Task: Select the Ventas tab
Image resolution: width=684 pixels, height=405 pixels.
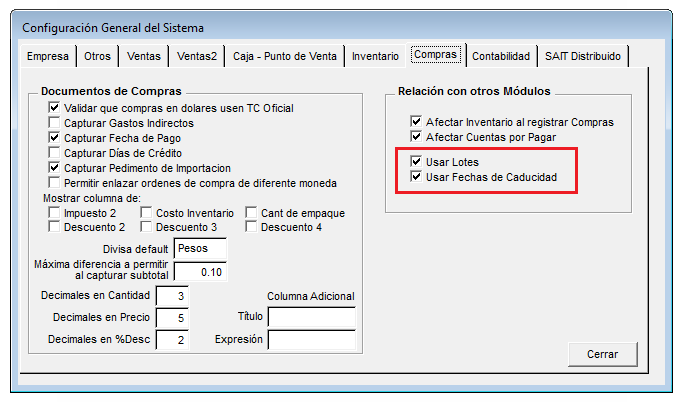Action: 144,56
